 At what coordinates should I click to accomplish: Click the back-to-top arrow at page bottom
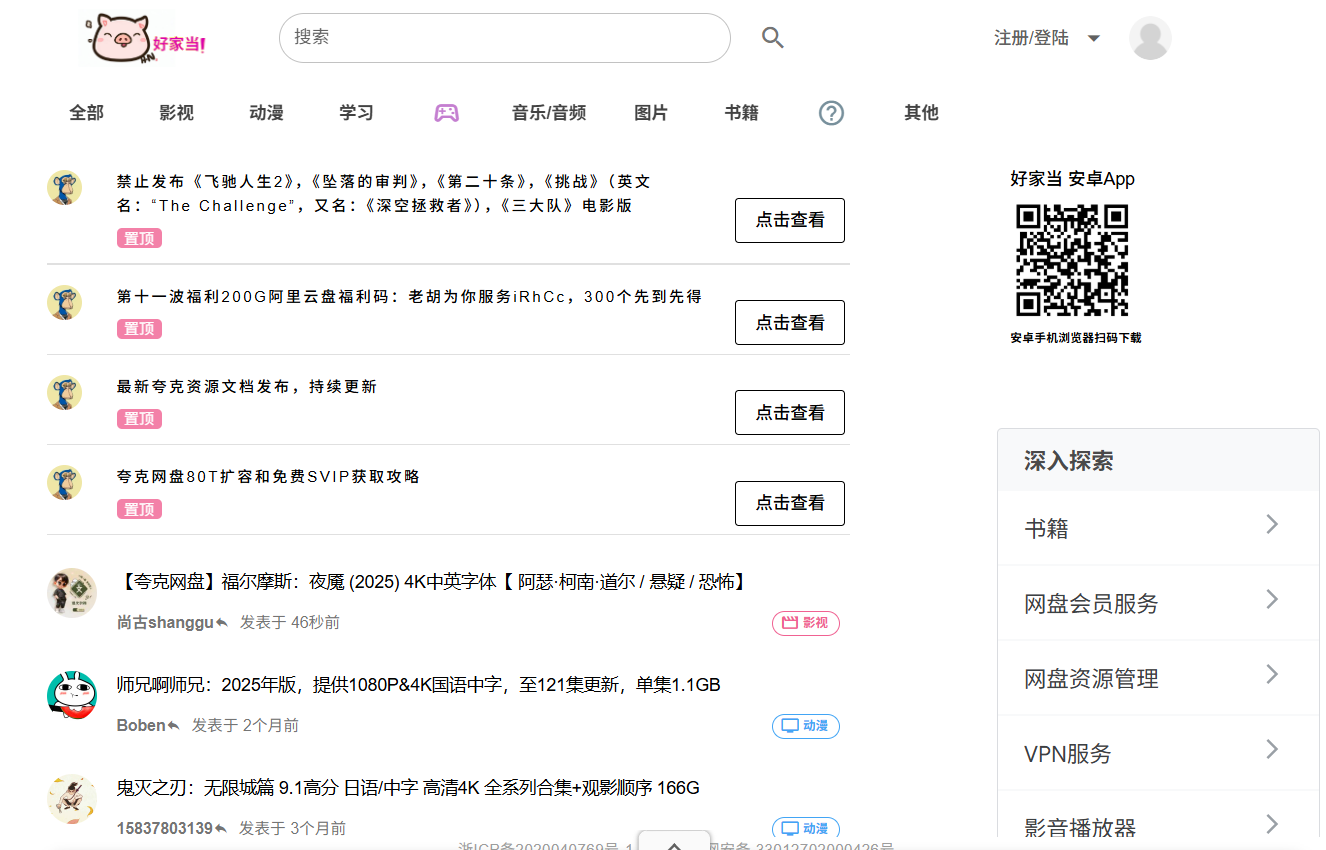tap(674, 845)
